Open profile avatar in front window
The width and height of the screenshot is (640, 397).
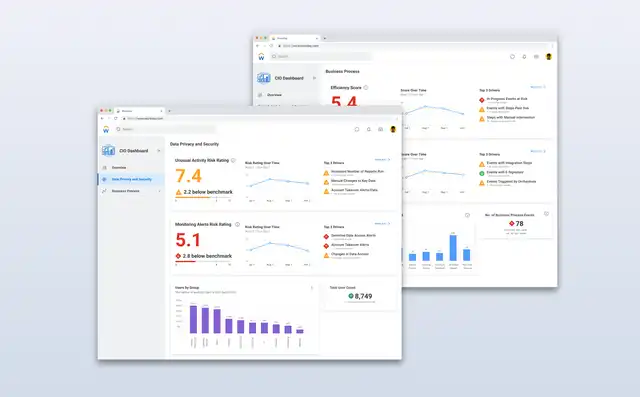[x=393, y=129]
